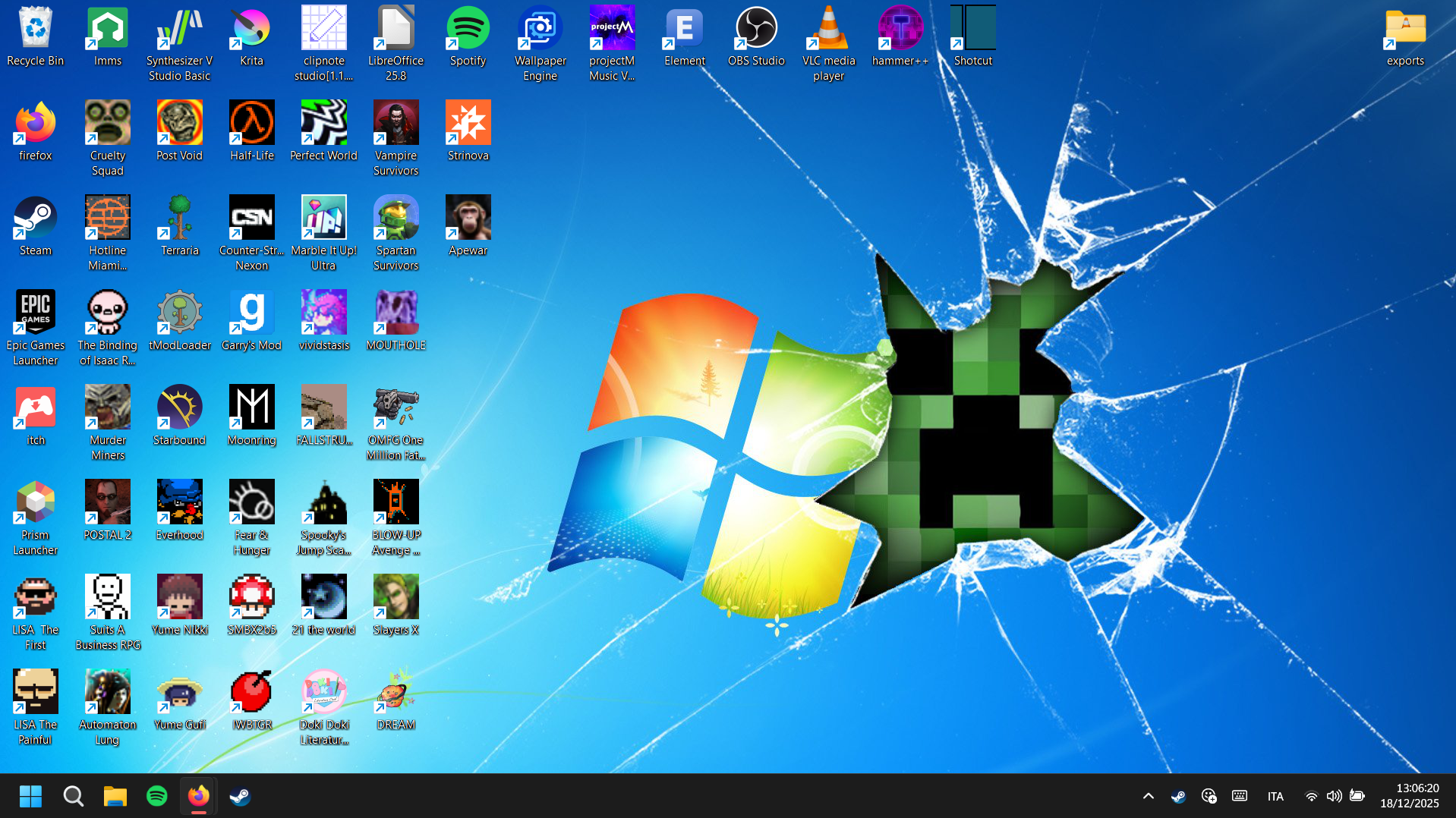Open LISA The Painful desktop icon
1456x818 pixels.
35,708
